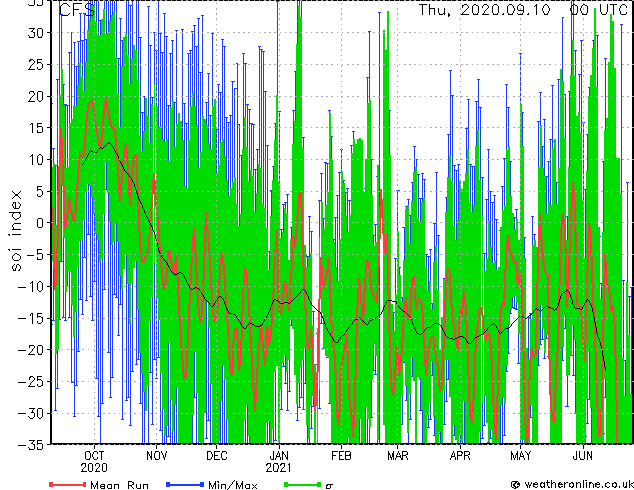This screenshot has width=634, height=490.
Task: Click the y-axis value 15
Action: (36, 128)
